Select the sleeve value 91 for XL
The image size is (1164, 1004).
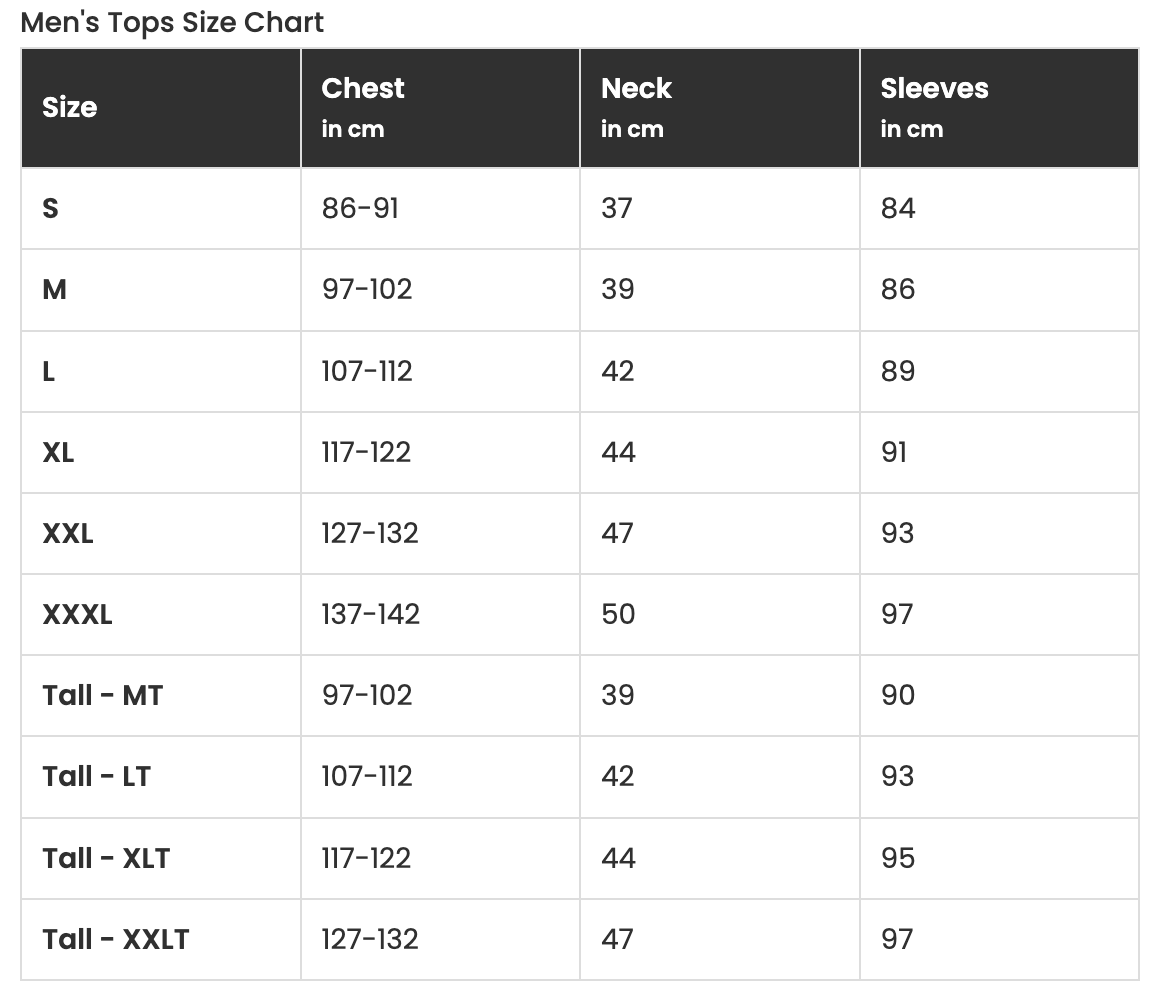[895, 453]
